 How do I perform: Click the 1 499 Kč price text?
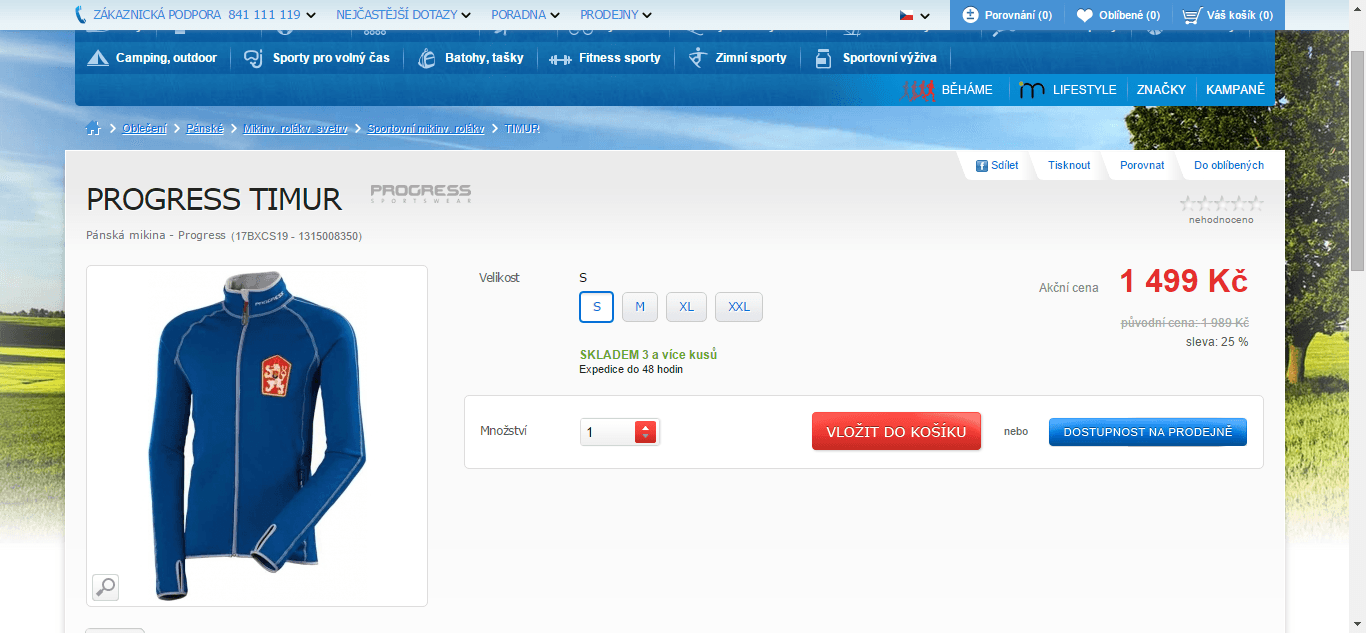(1184, 282)
